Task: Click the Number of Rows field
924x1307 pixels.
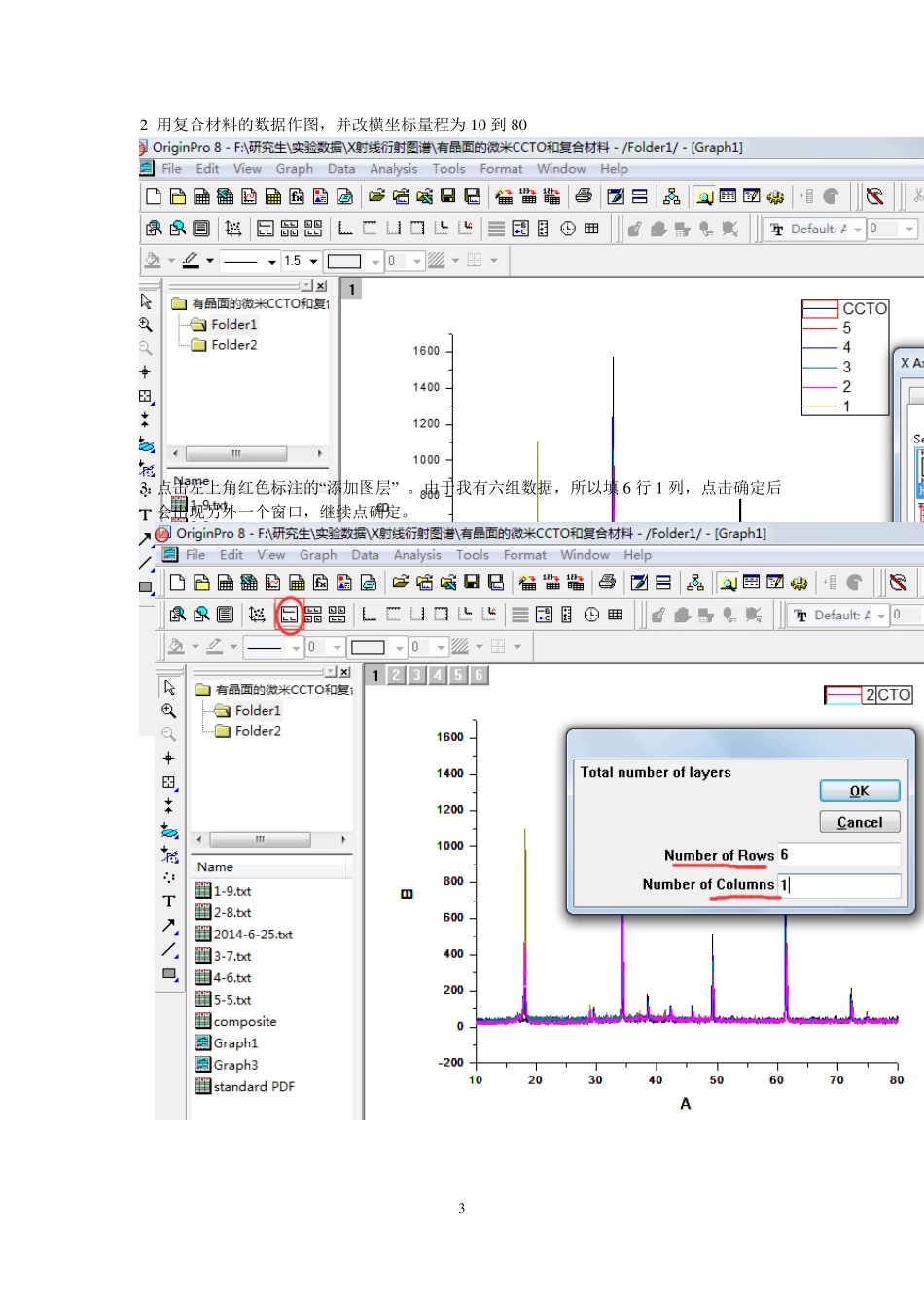Action: (838, 855)
